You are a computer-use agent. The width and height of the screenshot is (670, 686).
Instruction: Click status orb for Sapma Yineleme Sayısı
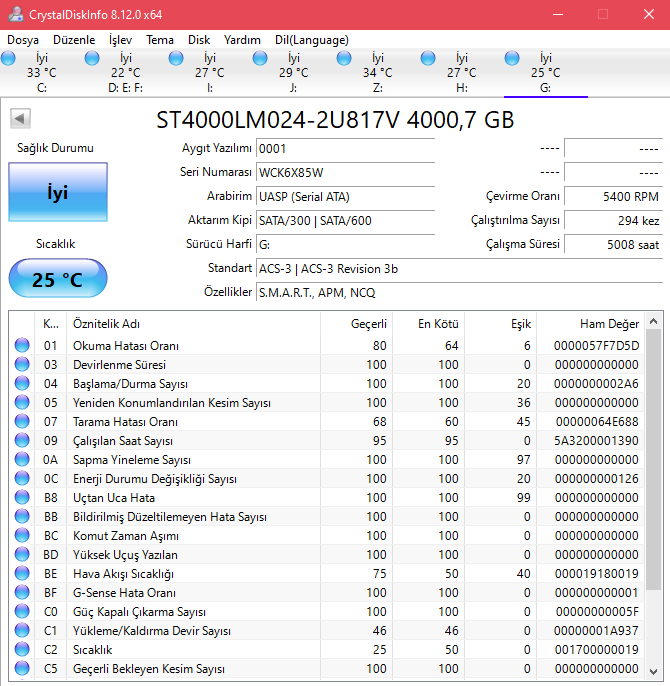pyautogui.click(x=22, y=459)
